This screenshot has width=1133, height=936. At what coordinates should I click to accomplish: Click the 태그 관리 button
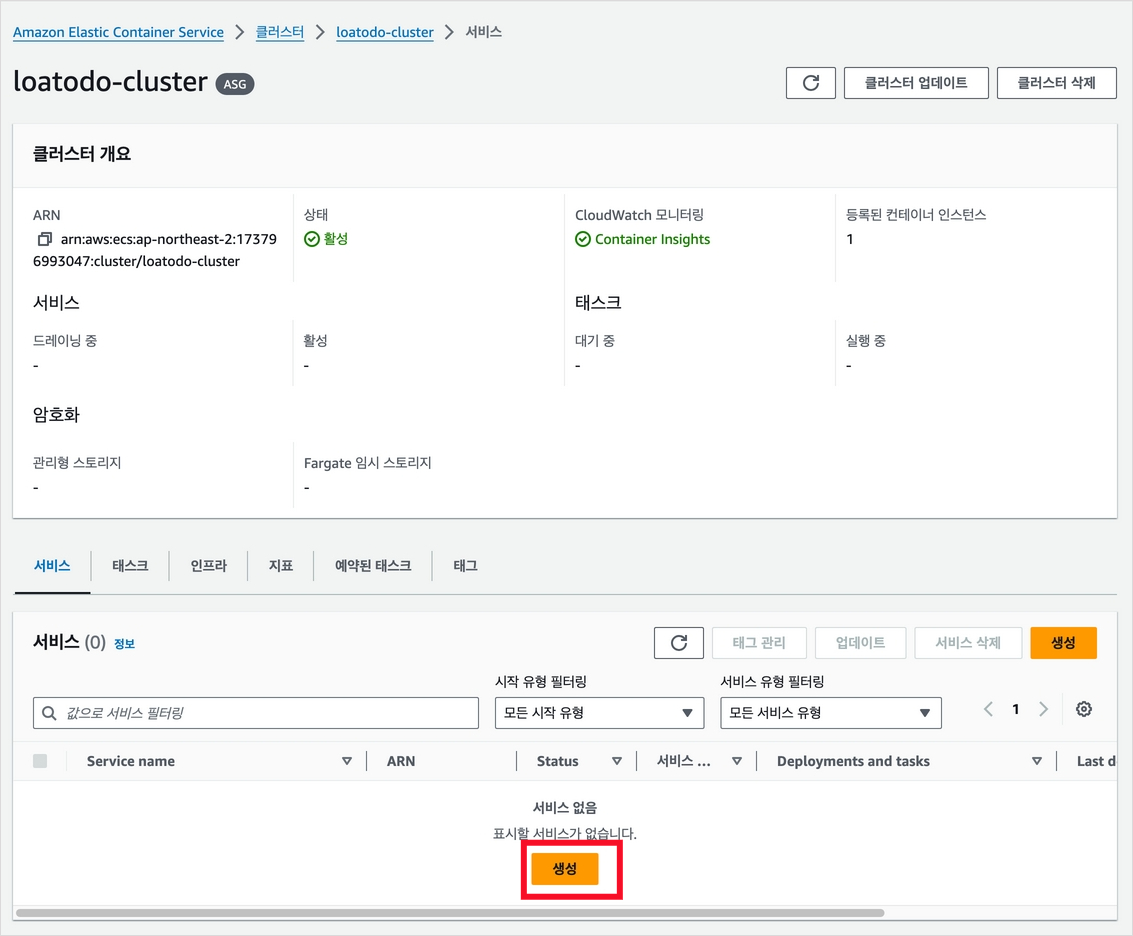click(x=759, y=643)
